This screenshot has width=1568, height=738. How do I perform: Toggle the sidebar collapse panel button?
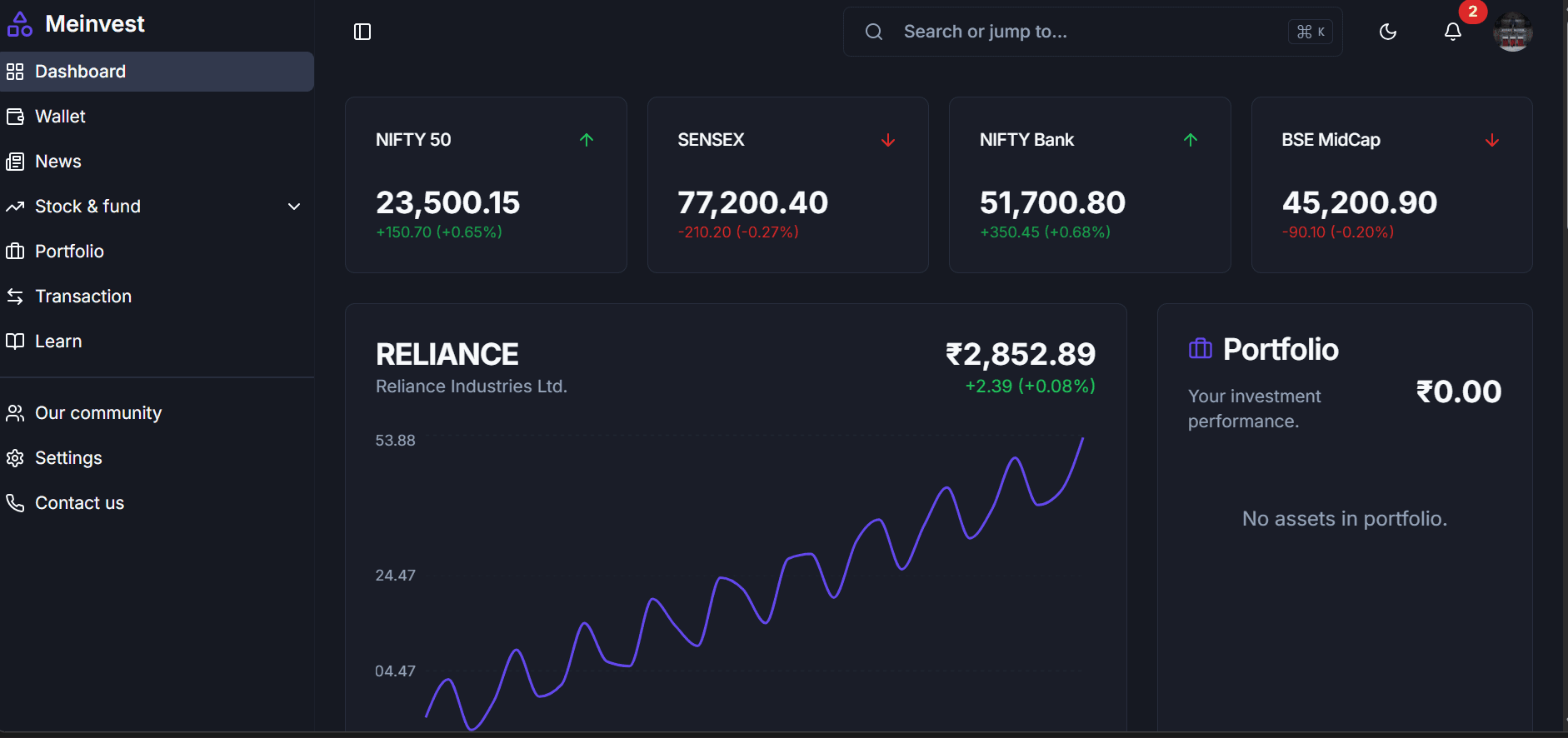tap(362, 32)
